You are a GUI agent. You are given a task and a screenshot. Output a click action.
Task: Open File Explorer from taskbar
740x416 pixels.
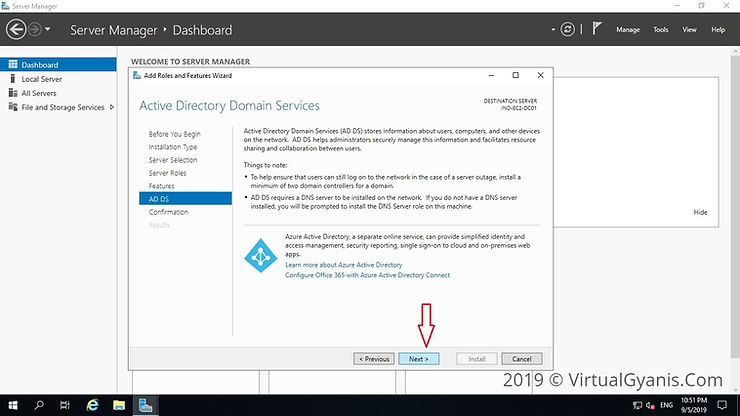pos(119,405)
